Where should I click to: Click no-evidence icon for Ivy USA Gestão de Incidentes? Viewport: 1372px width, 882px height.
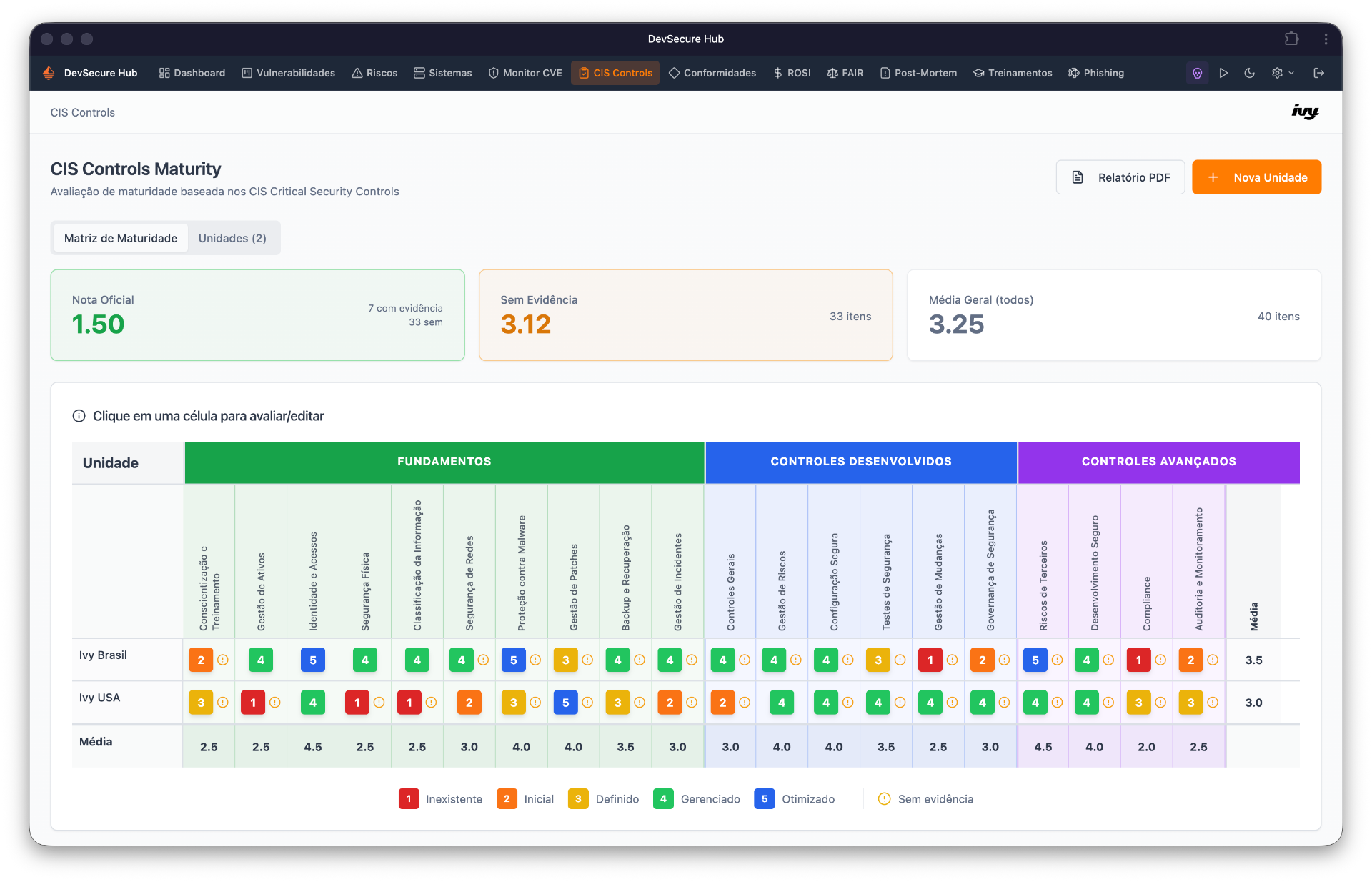pyautogui.click(x=692, y=703)
